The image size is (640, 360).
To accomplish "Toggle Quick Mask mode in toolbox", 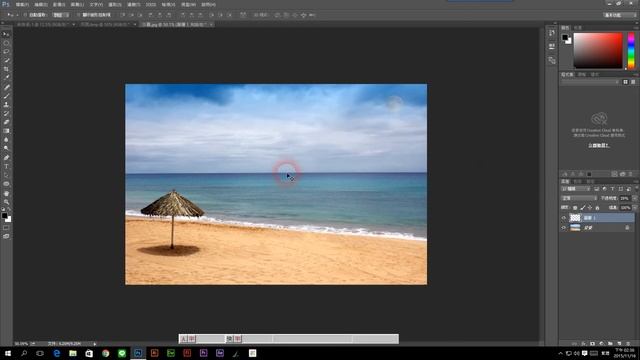I will (x=6, y=228).
